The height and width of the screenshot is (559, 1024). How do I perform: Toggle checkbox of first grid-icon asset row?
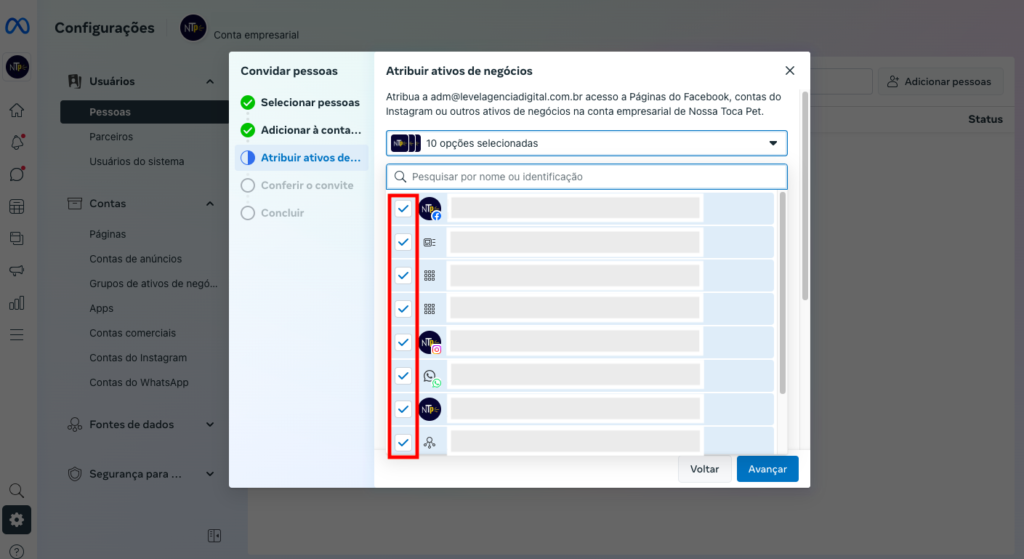403,276
